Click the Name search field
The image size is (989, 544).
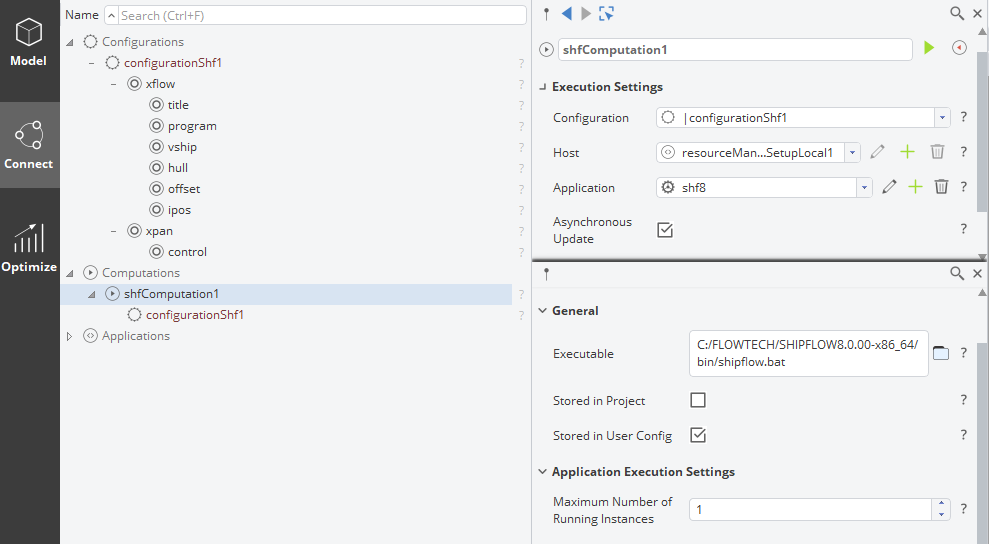[x=322, y=15]
